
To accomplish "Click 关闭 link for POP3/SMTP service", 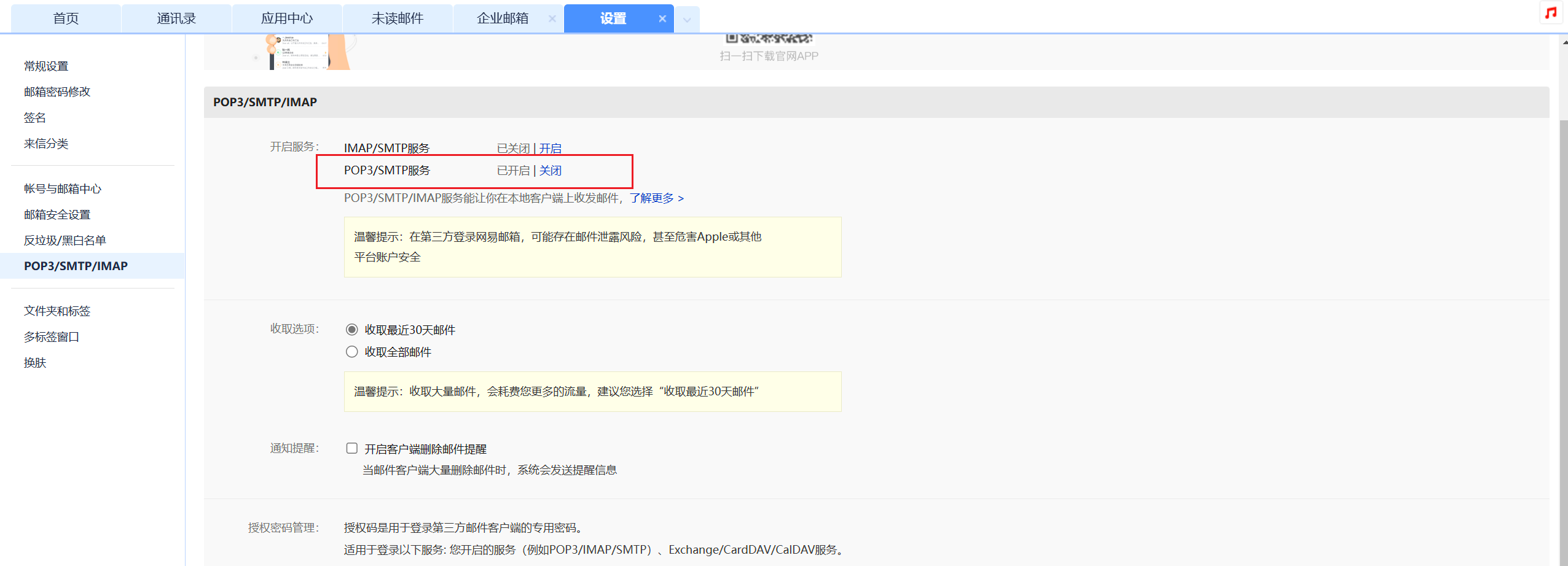I will click(x=551, y=170).
